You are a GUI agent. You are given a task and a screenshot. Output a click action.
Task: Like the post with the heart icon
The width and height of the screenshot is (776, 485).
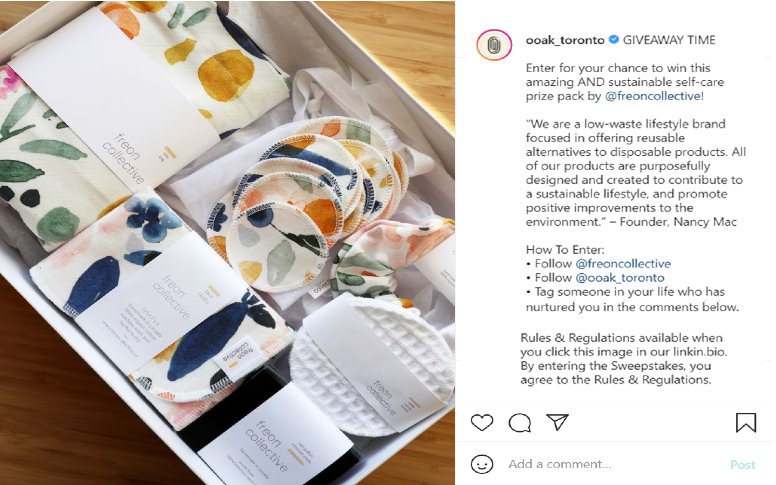[482, 423]
